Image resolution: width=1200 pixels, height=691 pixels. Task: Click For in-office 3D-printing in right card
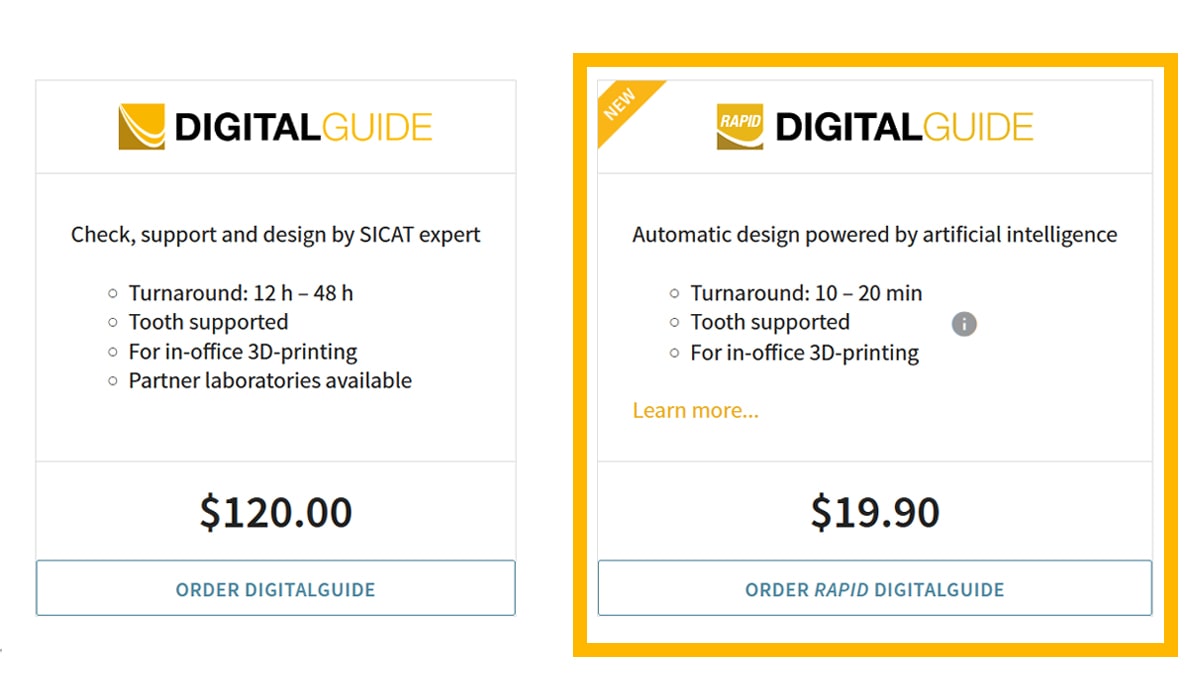pos(805,352)
